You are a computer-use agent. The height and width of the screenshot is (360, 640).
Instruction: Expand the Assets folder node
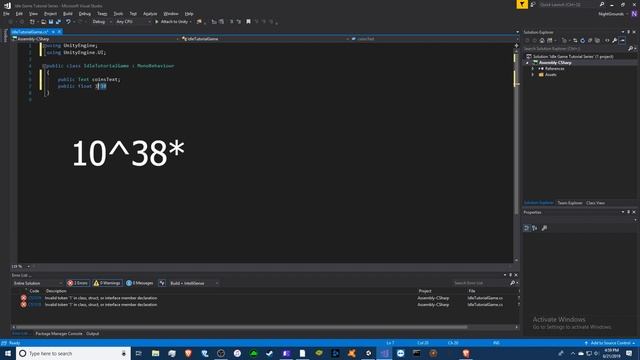coord(533,75)
